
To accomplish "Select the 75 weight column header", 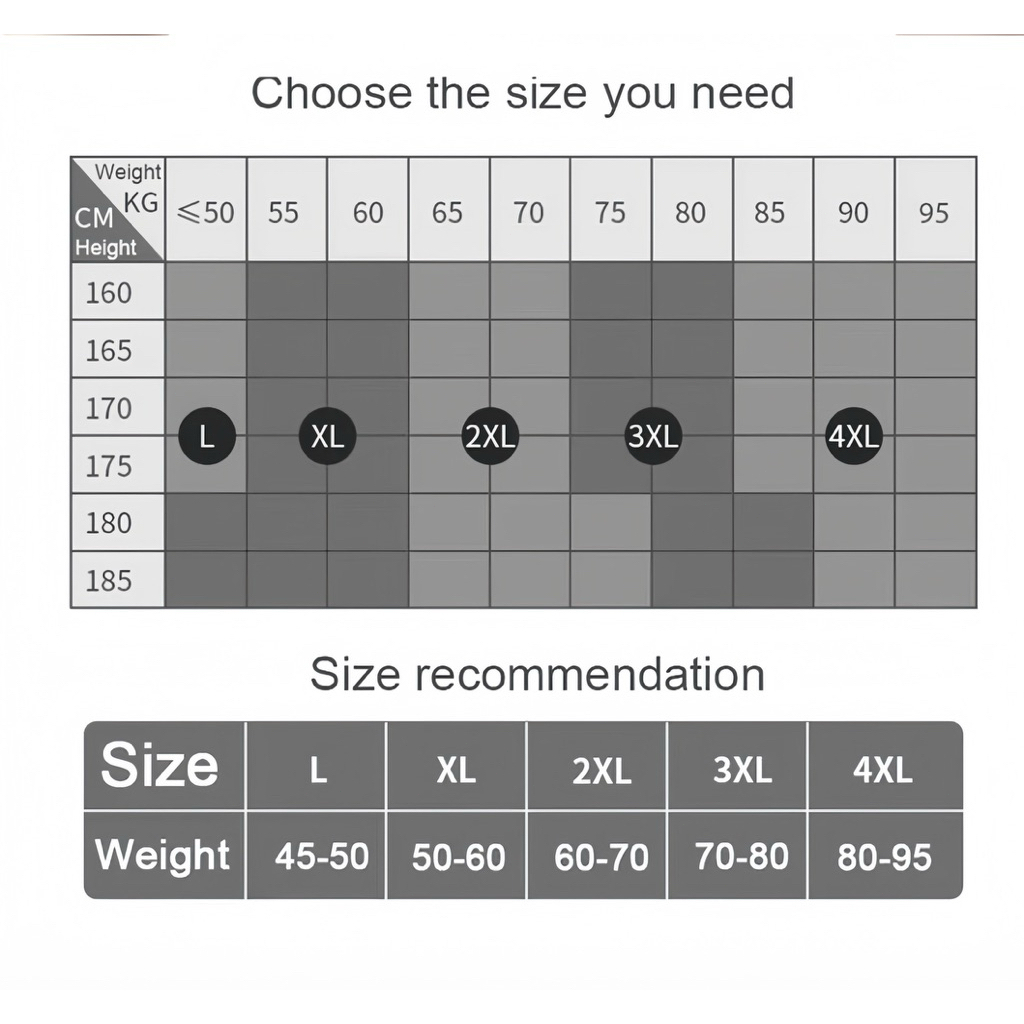I will [610, 212].
